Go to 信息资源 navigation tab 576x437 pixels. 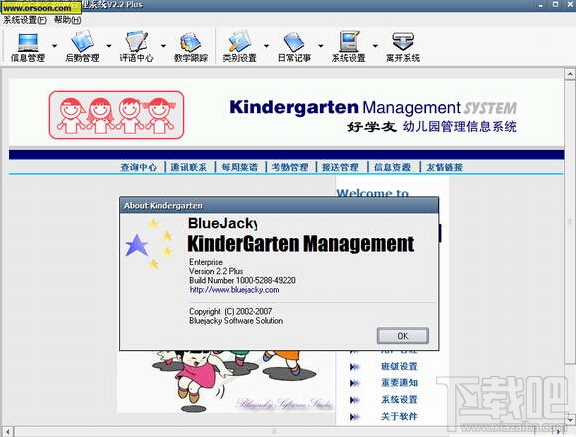pos(392,167)
